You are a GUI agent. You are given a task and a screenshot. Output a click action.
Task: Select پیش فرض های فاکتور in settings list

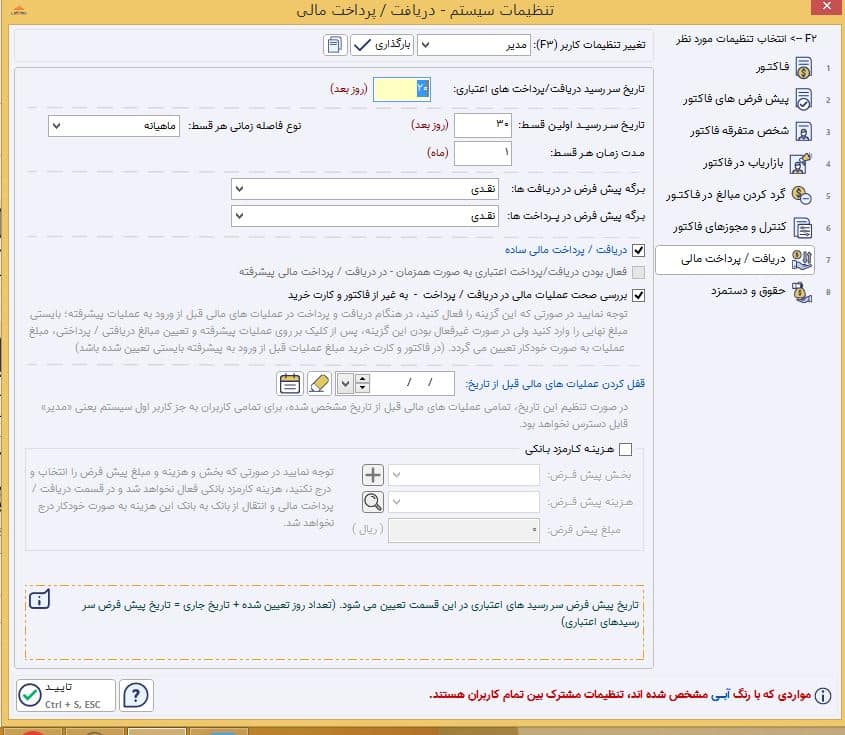pyautogui.click(x=735, y=100)
